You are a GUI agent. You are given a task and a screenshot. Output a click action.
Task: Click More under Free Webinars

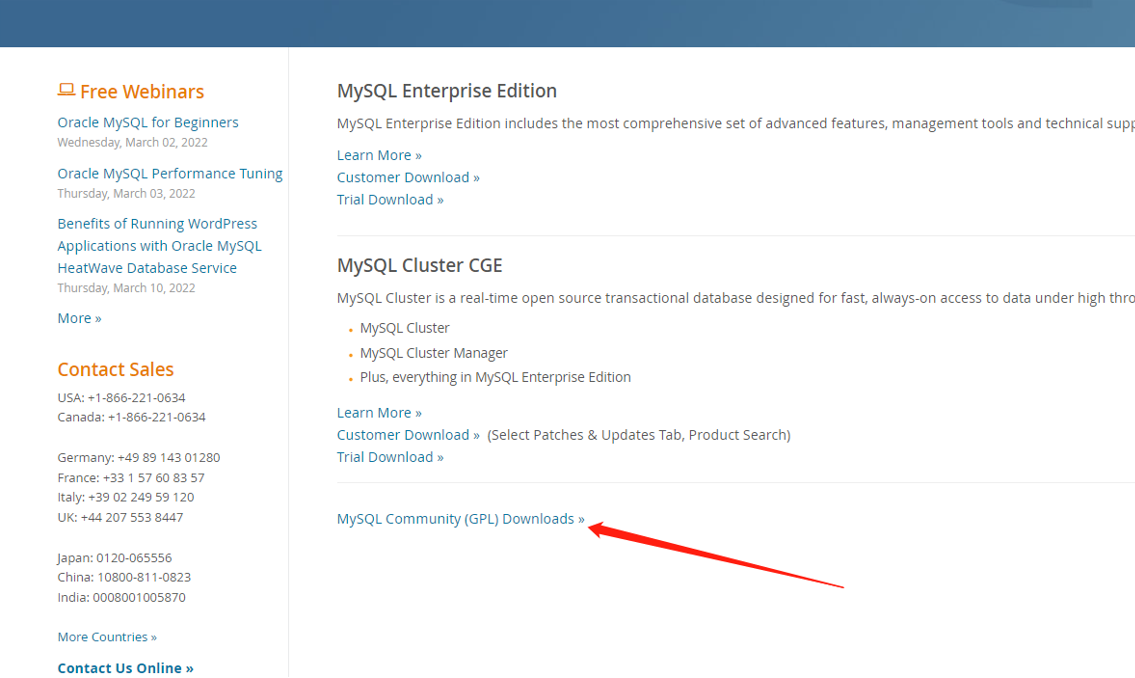[80, 318]
